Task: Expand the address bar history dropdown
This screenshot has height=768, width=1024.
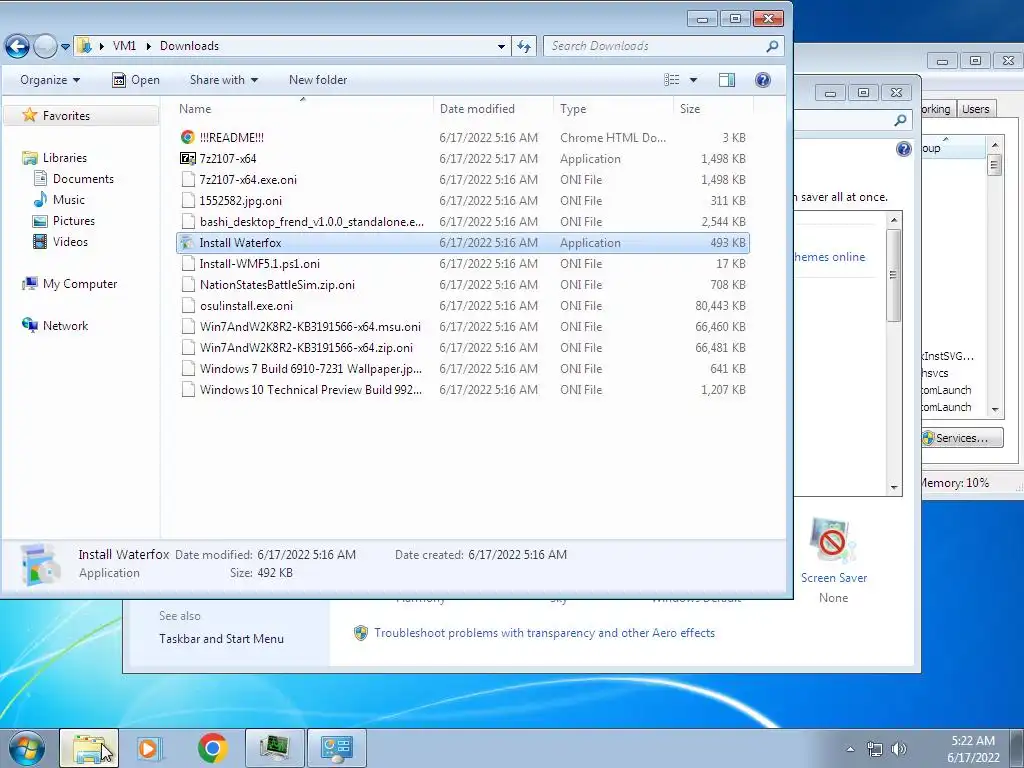Action: (501, 46)
